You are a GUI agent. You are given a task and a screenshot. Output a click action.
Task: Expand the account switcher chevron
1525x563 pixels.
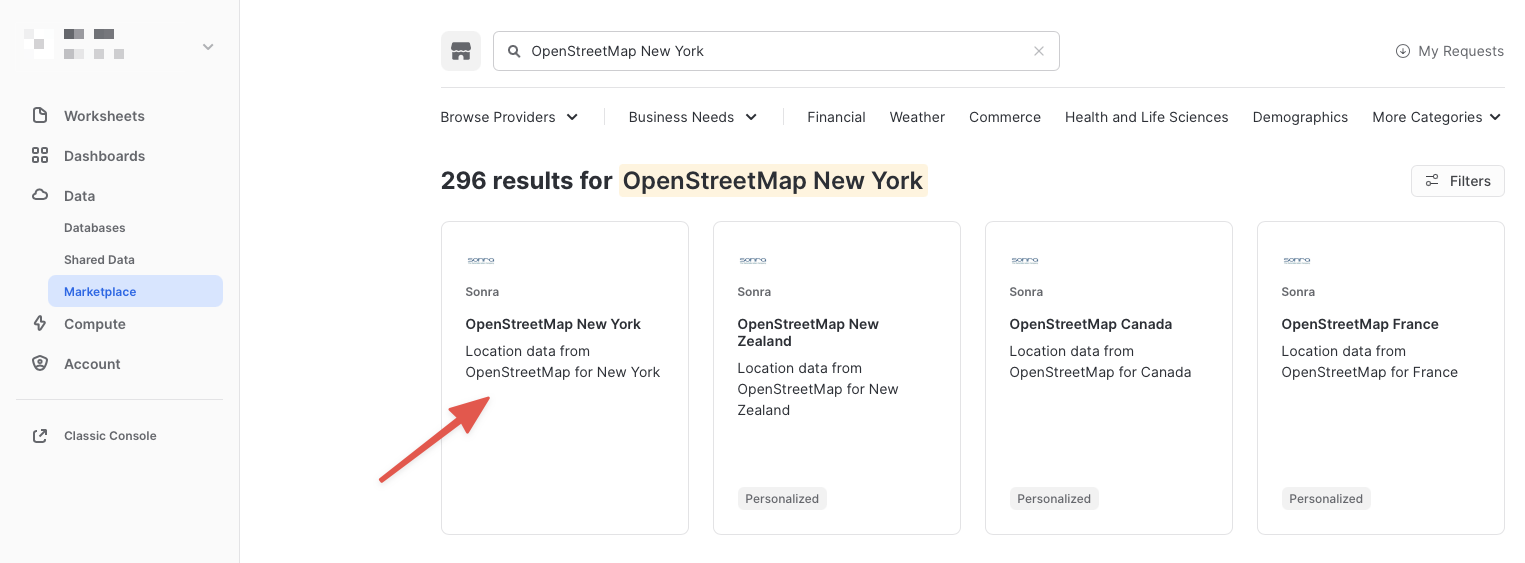click(x=208, y=47)
